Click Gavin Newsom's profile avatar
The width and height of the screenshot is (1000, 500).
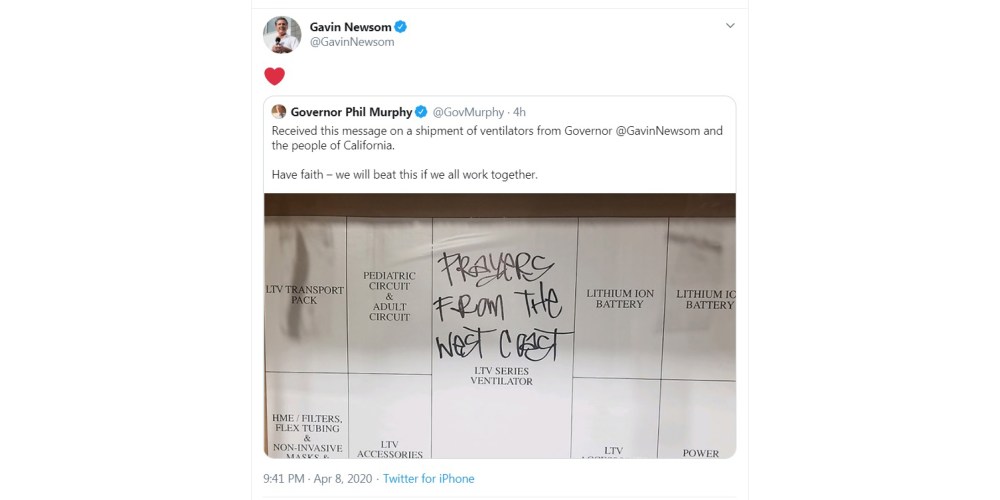[282, 35]
